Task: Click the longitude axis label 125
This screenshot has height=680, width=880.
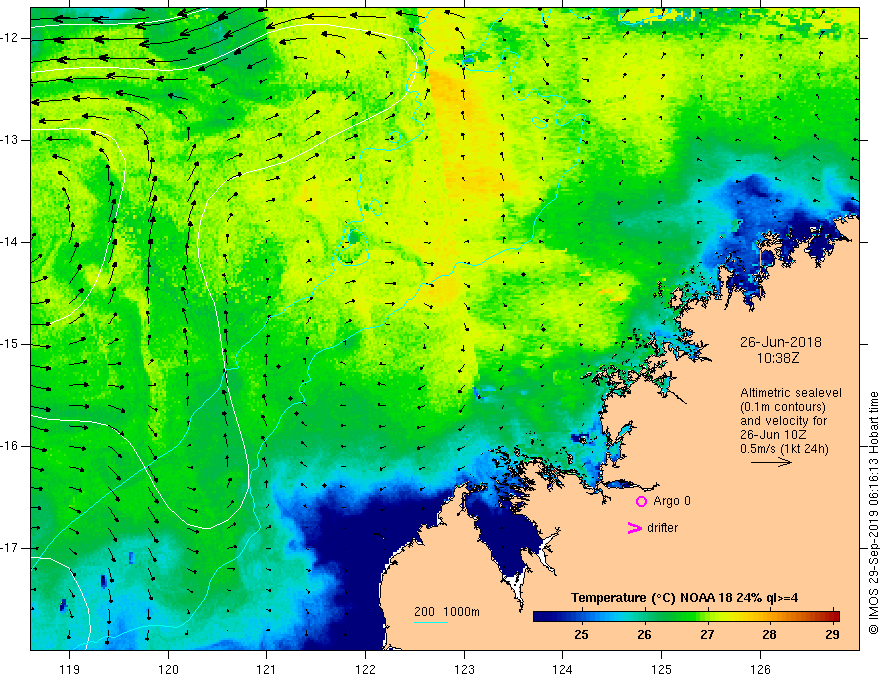Action: [661, 669]
